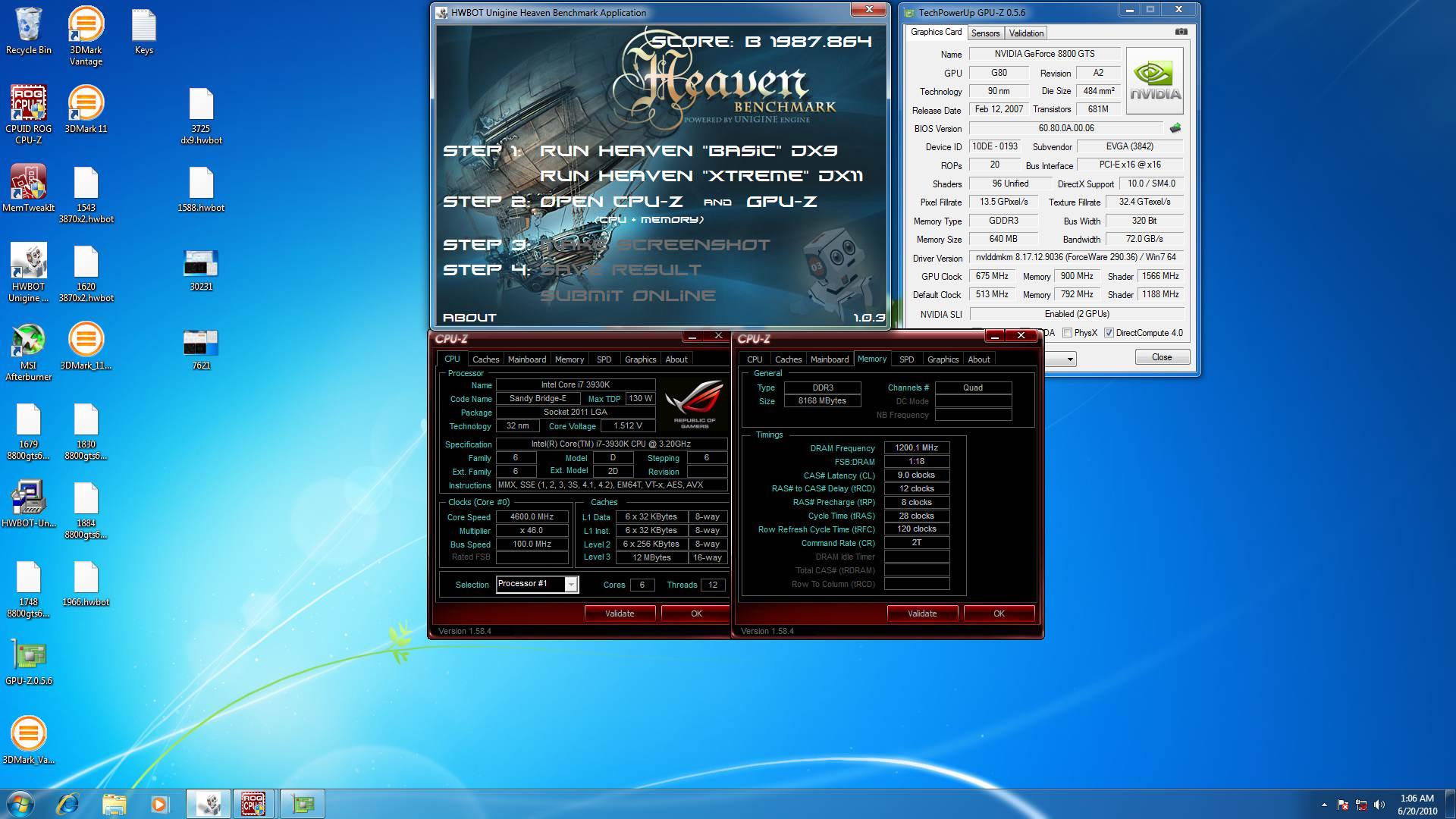
Task: Select the 1966.hwbot file icon
Action: tap(86, 583)
